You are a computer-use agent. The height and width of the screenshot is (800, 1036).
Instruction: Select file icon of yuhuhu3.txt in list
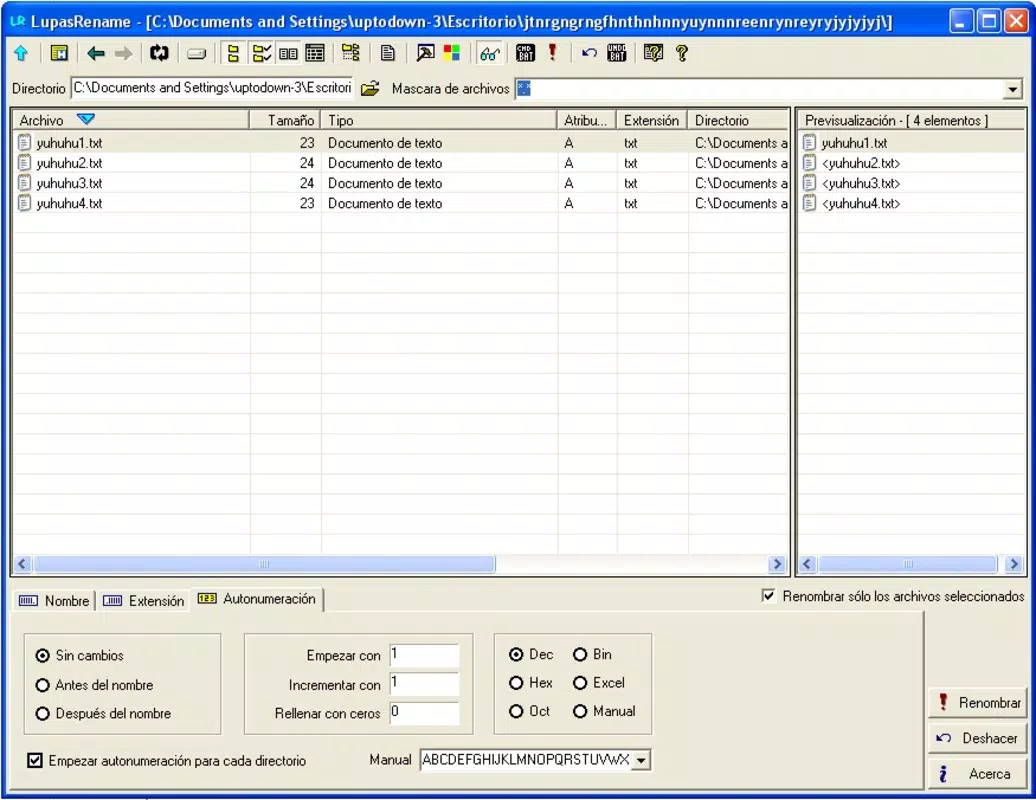click(x=24, y=183)
